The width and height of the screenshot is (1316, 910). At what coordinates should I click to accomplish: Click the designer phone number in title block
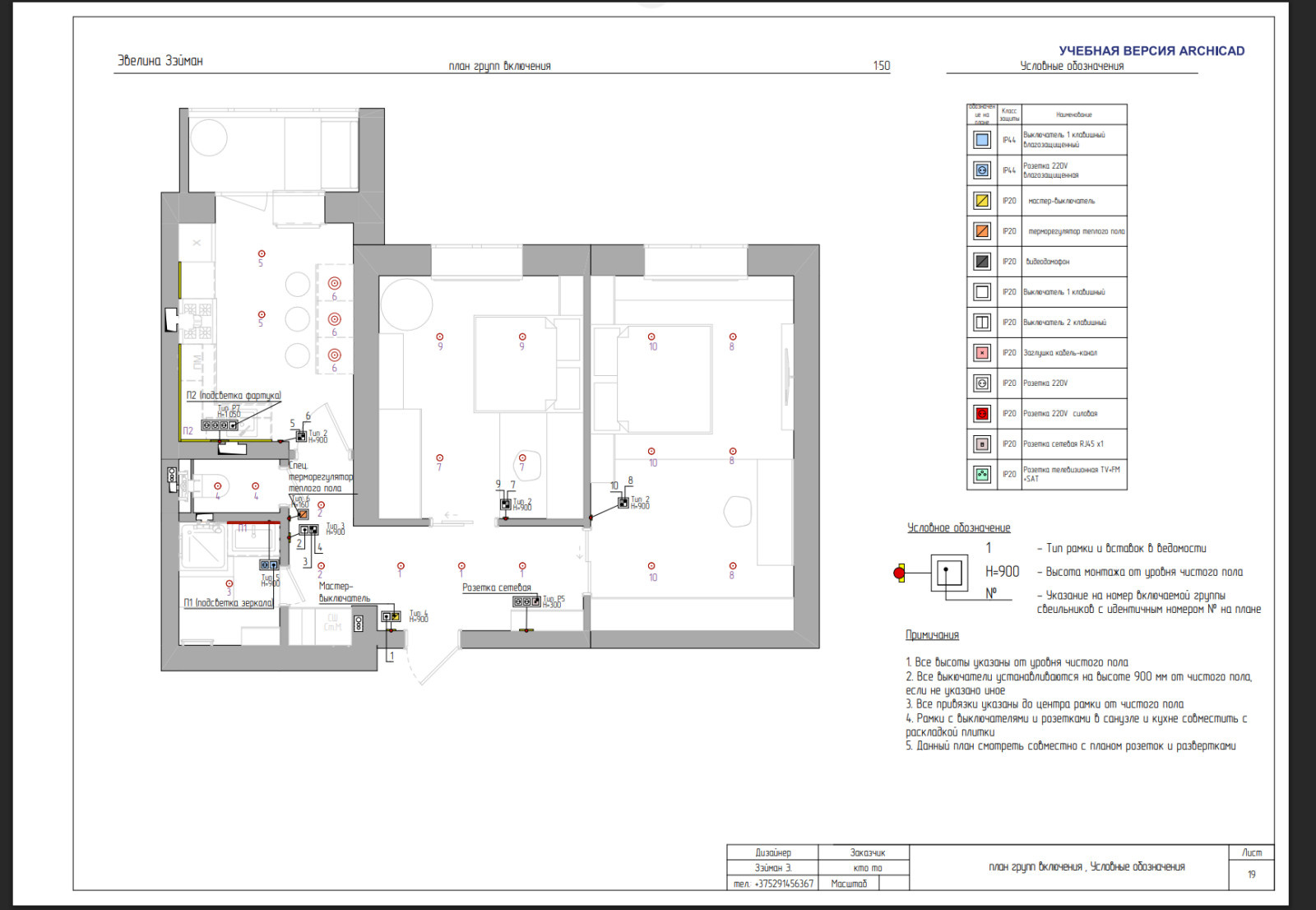coord(772,884)
